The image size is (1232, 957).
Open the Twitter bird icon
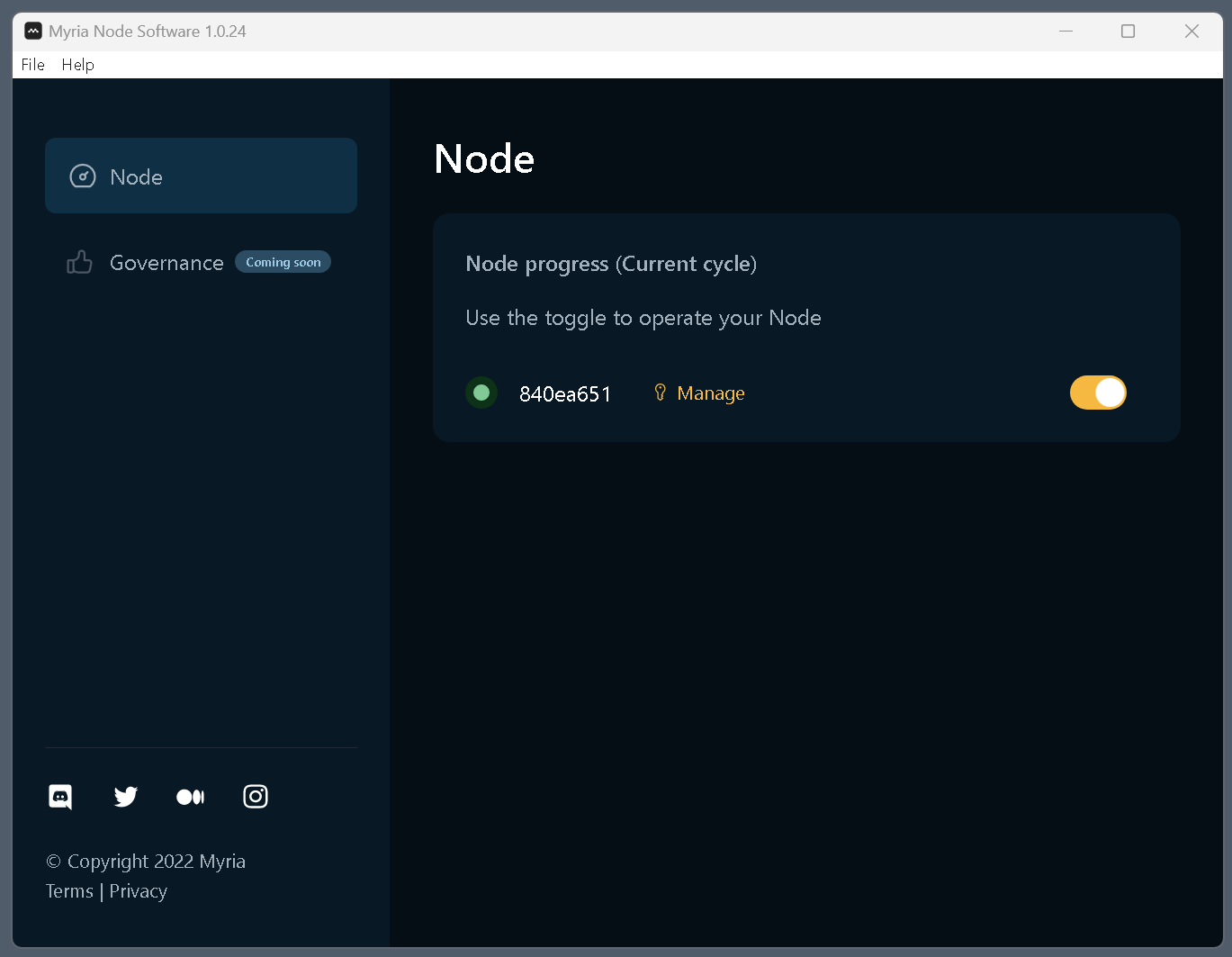point(126,797)
